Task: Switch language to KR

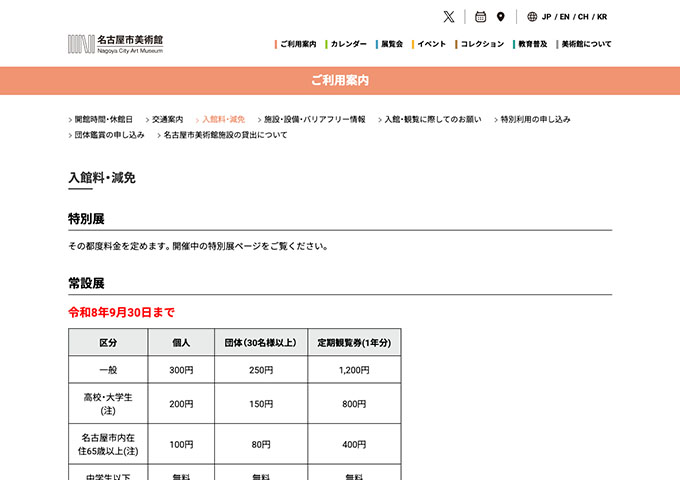Action: (602, 17)
